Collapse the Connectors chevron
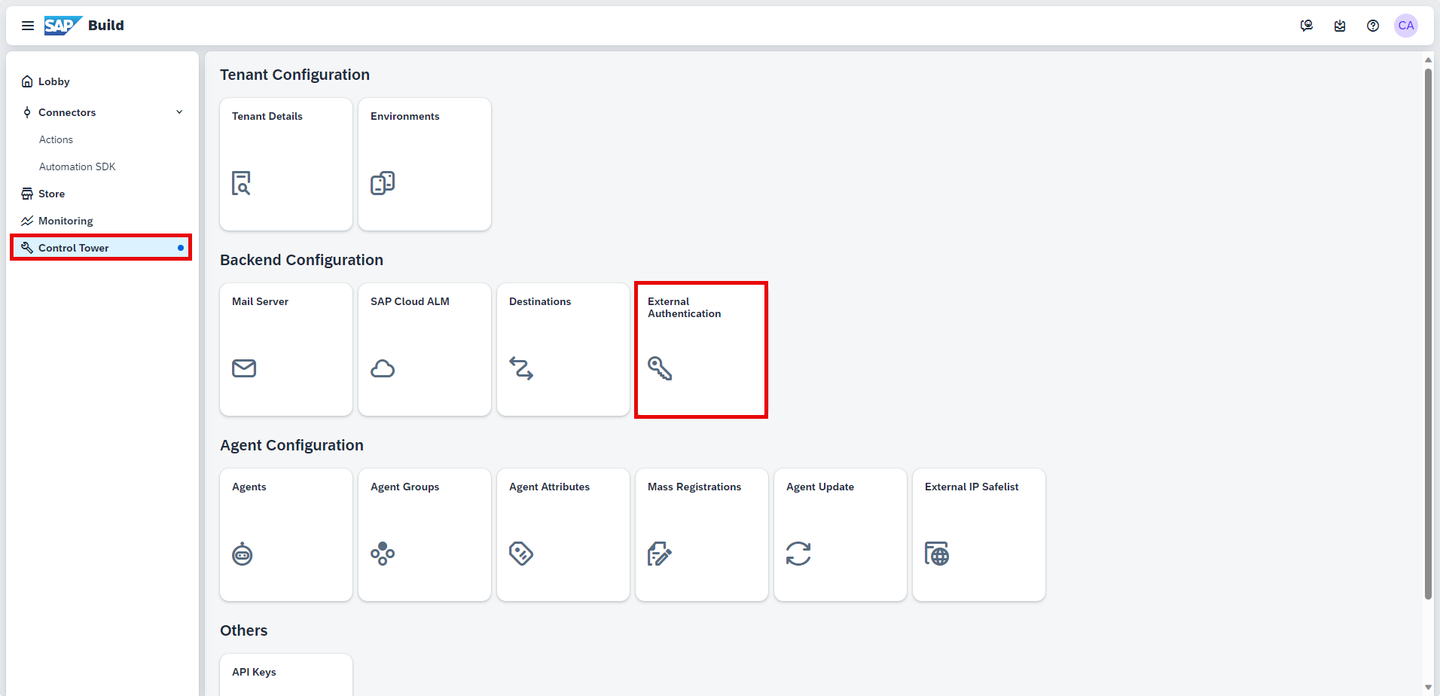Viewport: 1440px width, 696px height. 180,112
